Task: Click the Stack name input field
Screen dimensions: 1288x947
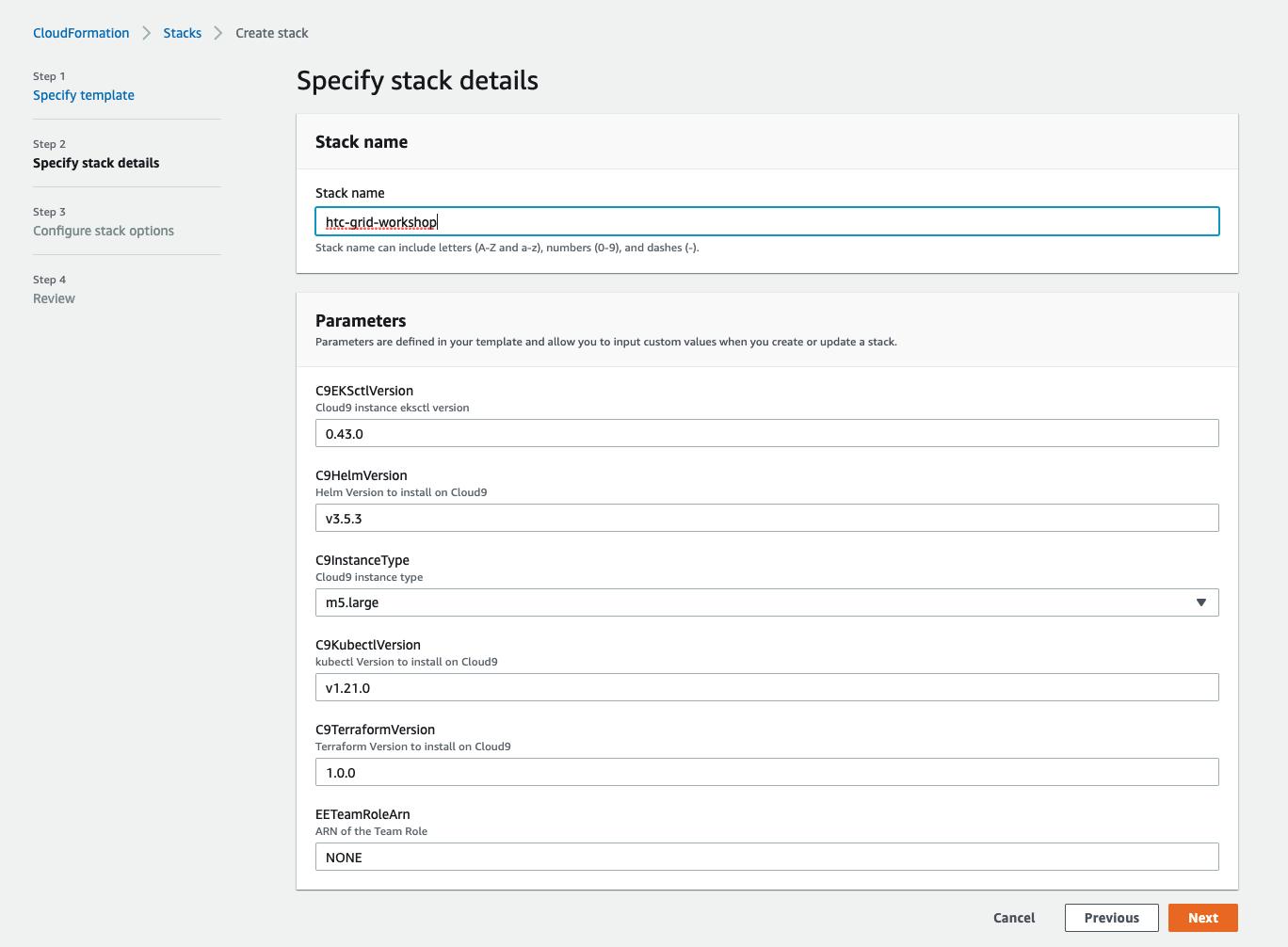Action: [x=766, y=222]
